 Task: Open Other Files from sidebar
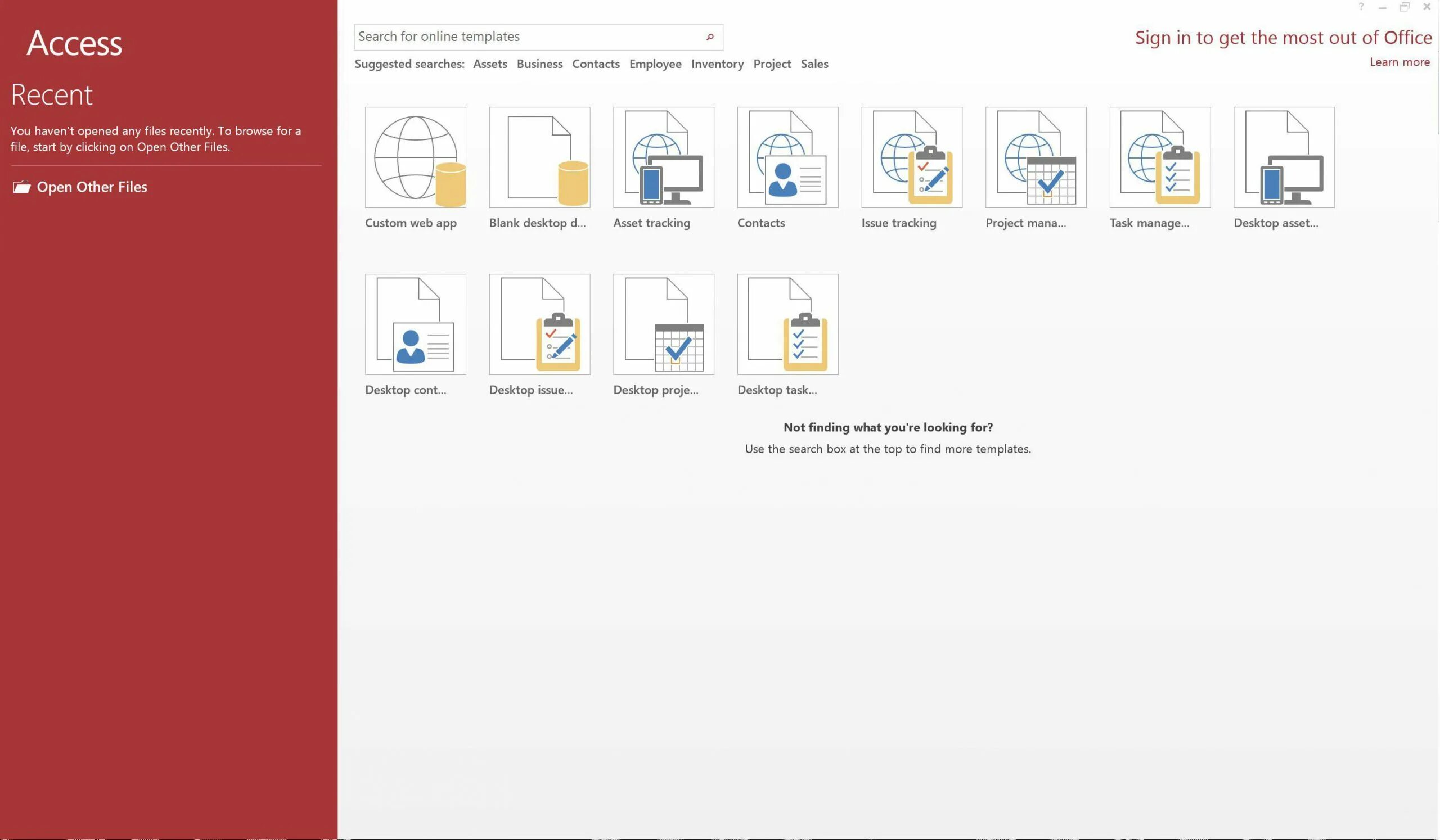tap(92, 187)
